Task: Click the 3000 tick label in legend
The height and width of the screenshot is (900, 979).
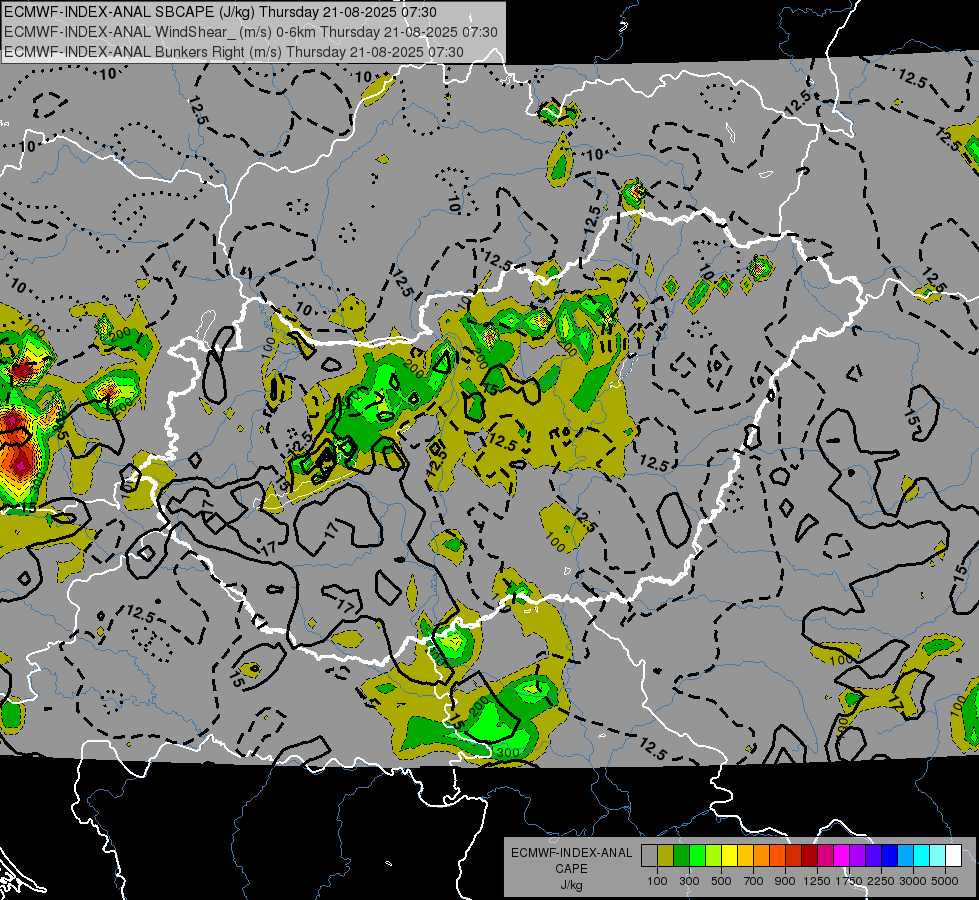Action: point(913,881)
